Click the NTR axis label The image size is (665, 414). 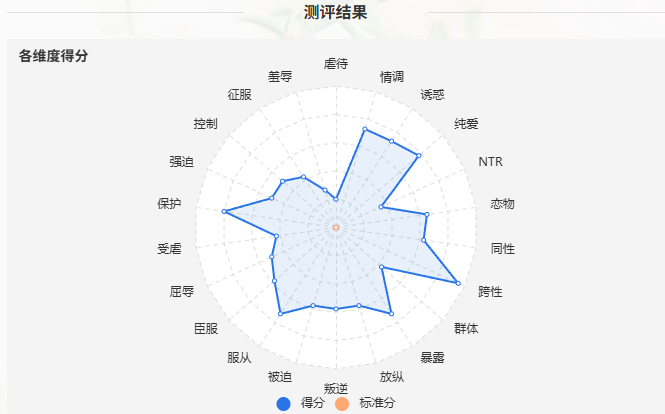(x=491, y=162)
